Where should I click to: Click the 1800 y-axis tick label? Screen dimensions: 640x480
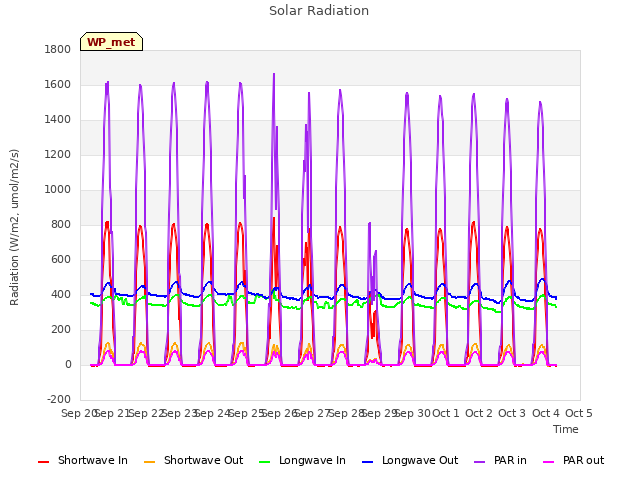click(58, 50)
